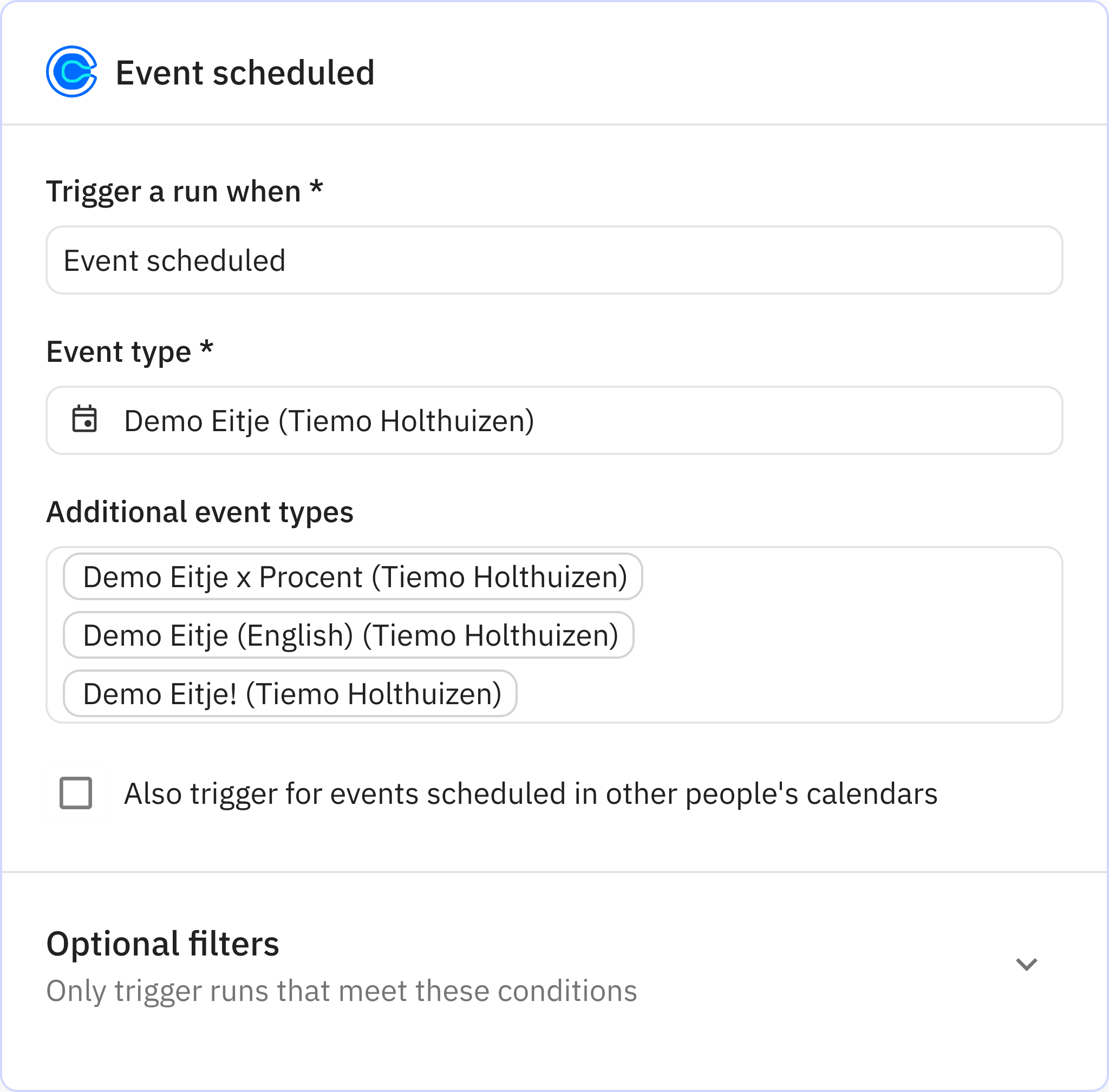
Task: Enable triggering for other people's calendars
Action: [76, 794]
